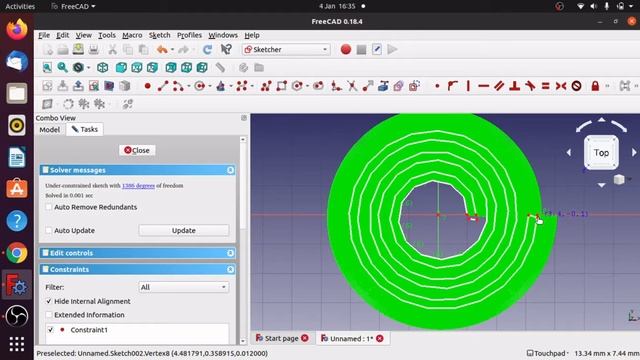Apply parallel constraint
Screen dimensions: 640x360
click(x=499, y=86)
